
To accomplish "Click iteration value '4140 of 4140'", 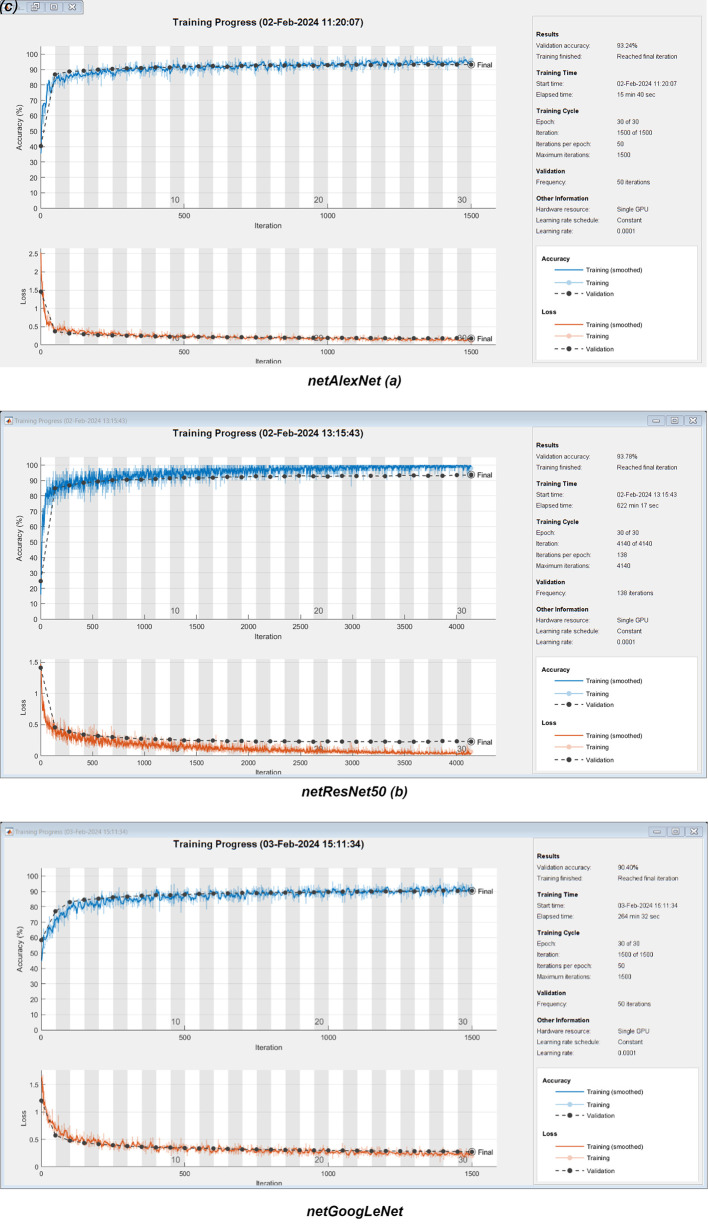I will click(x=636, y=545).
